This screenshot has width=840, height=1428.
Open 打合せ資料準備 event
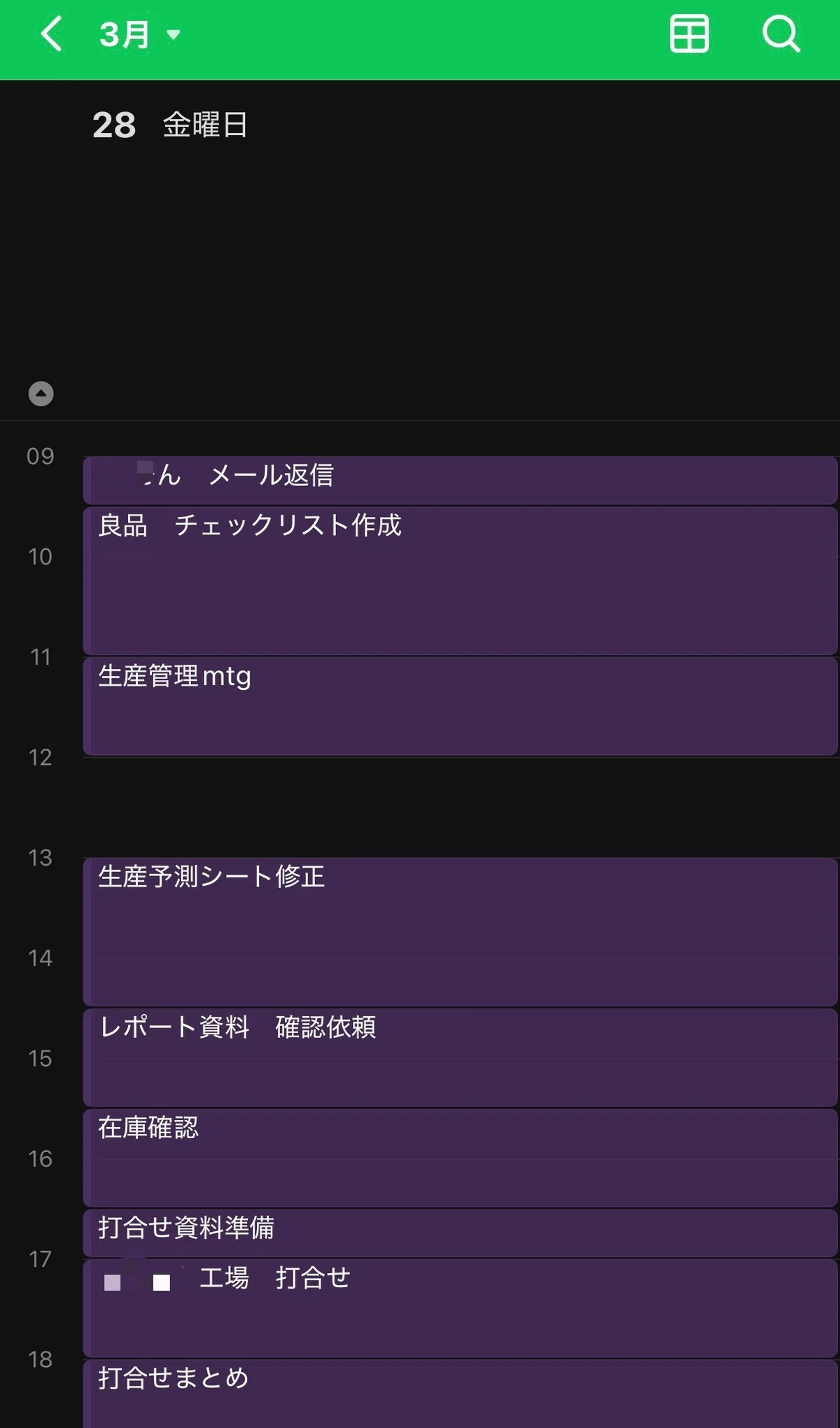[x=461, y=1233]
